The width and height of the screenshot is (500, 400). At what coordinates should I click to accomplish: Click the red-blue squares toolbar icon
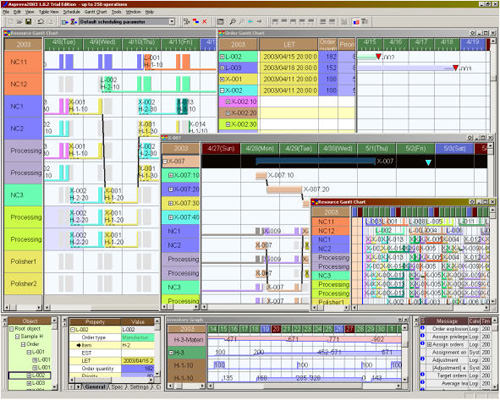point(196,22)
